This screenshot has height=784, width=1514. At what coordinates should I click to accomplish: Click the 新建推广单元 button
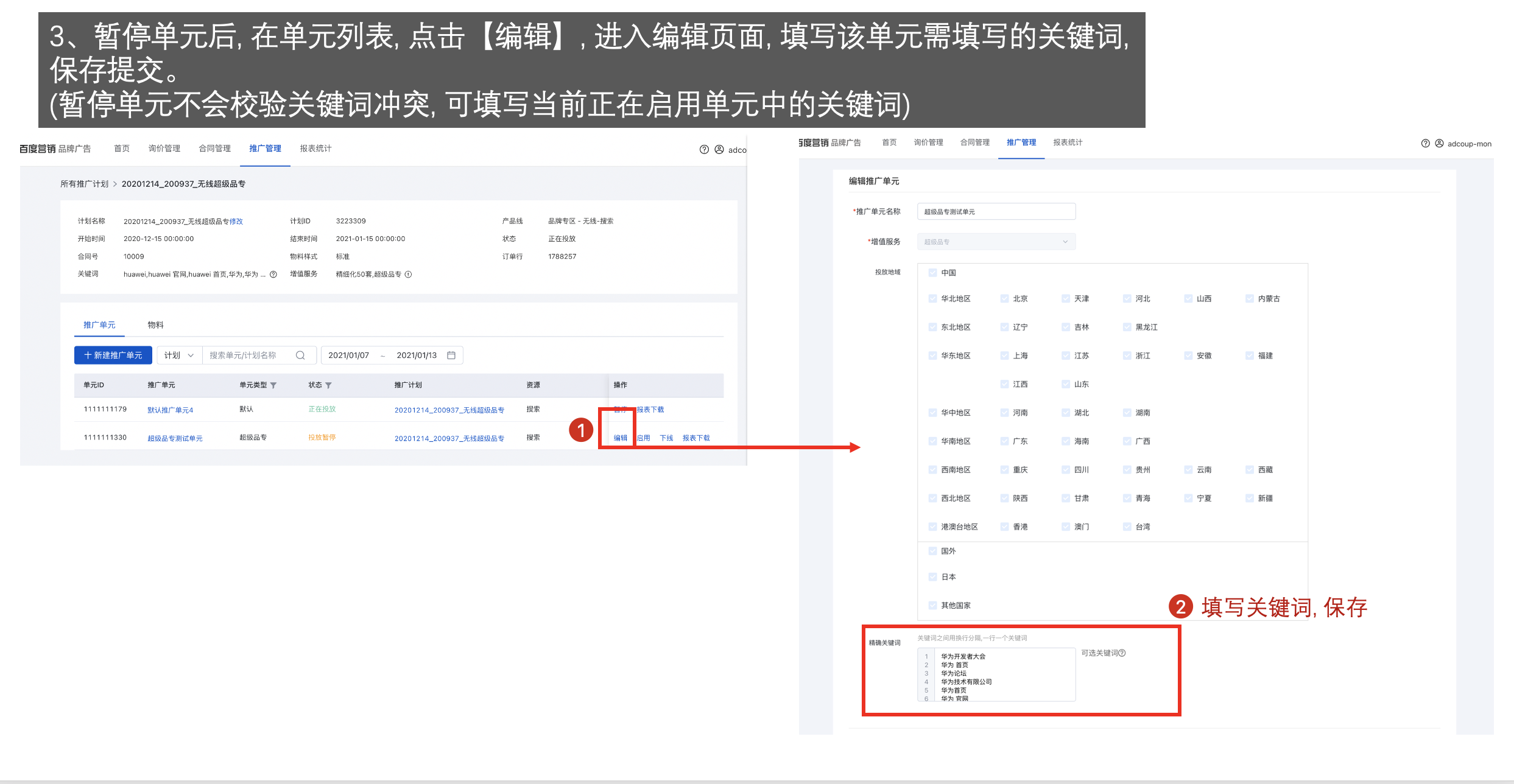point(113,355)
